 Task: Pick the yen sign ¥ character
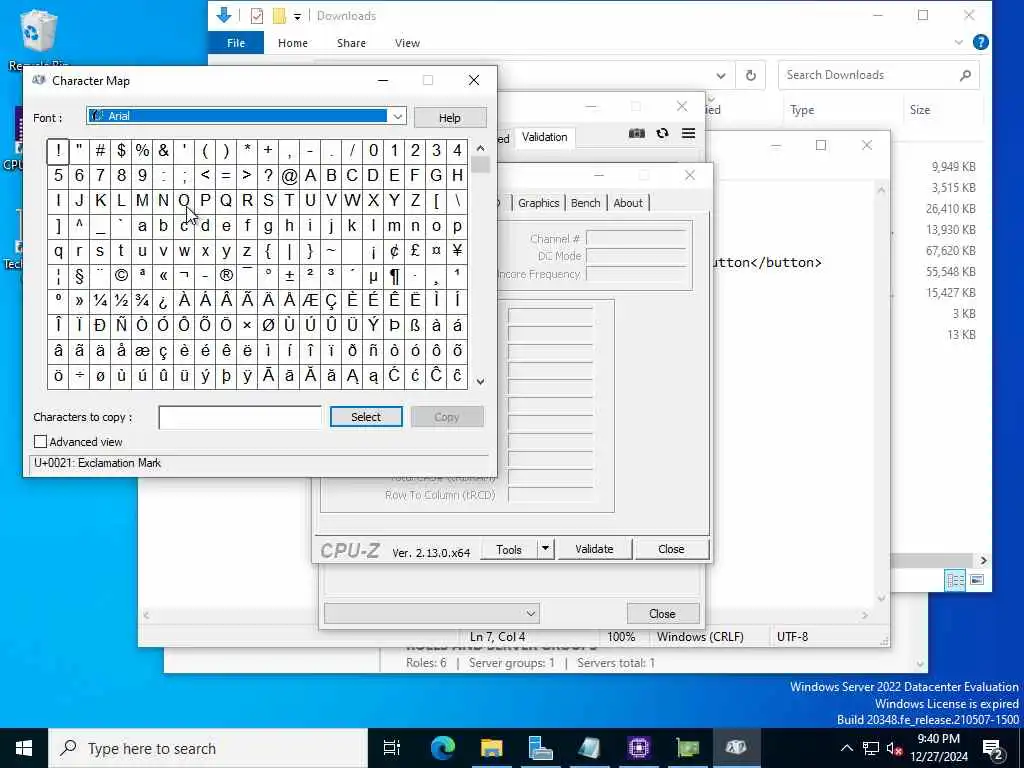457,251
